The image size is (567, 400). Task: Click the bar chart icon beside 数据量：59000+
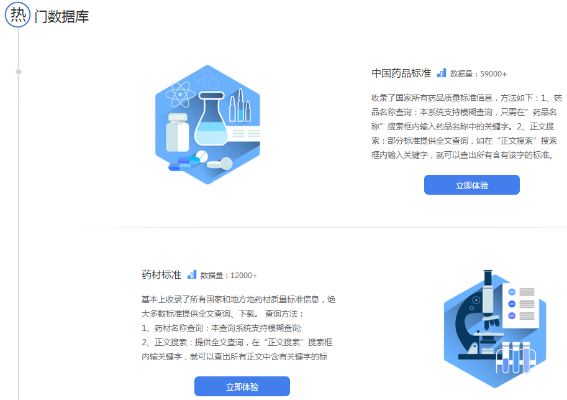[x=442, y=73]
